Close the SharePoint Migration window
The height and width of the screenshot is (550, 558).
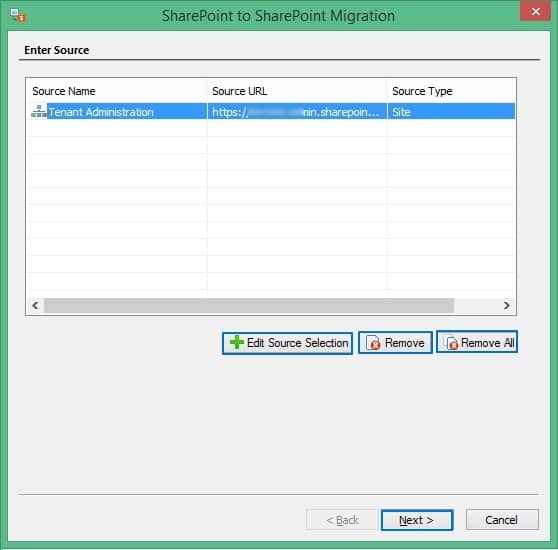[x=536, y=11]
